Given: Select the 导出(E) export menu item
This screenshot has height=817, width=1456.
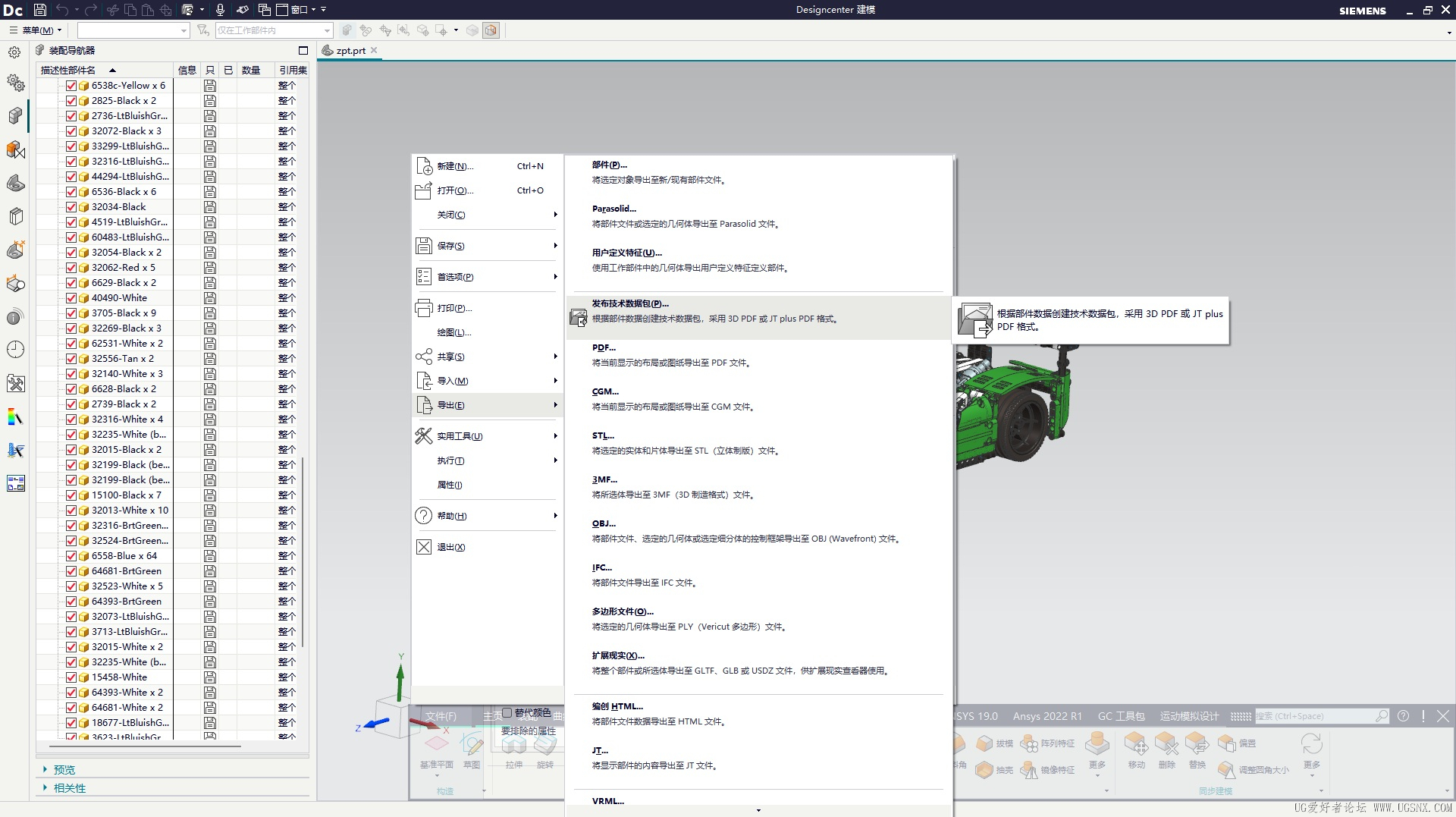Looking at the screenshot, I should [x=488, y=405].
